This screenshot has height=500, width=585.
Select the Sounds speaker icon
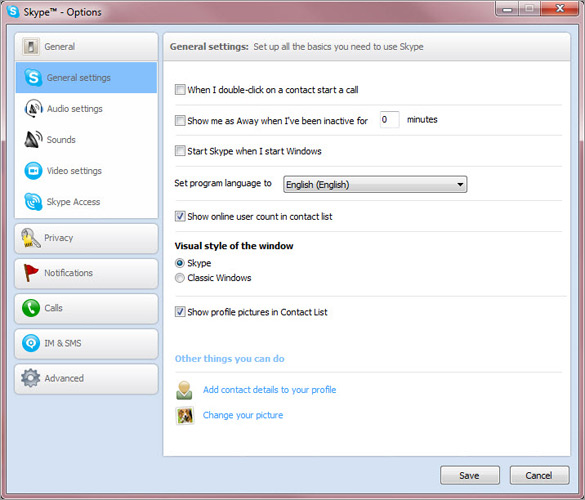[33, 140]
